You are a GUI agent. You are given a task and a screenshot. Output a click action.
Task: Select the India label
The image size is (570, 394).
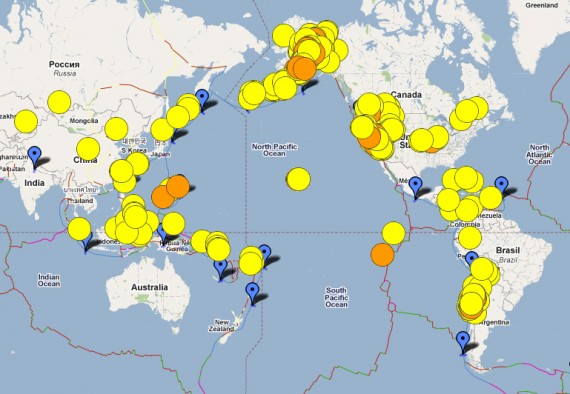34,182
